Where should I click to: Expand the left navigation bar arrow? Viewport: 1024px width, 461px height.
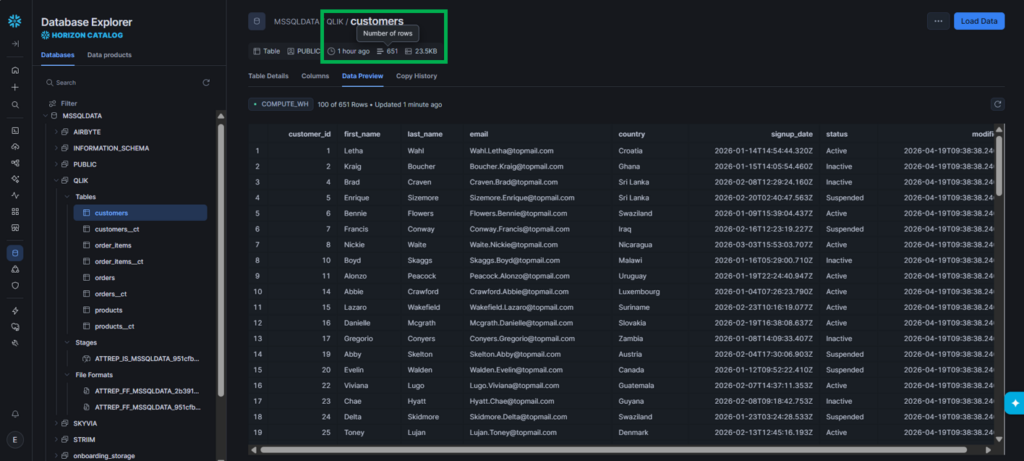tap(14, 44)
